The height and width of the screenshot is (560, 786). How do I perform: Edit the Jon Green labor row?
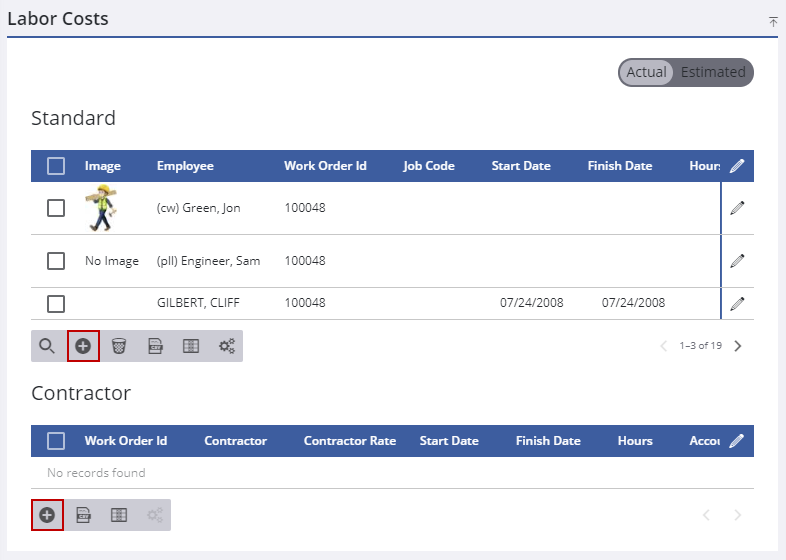tap(737, 208)
